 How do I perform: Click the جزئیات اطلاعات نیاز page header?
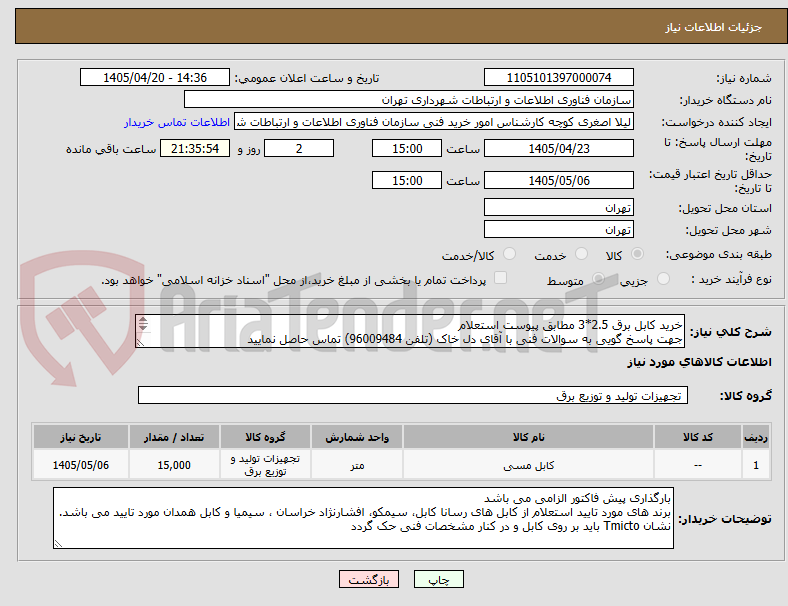click(714, 27)
